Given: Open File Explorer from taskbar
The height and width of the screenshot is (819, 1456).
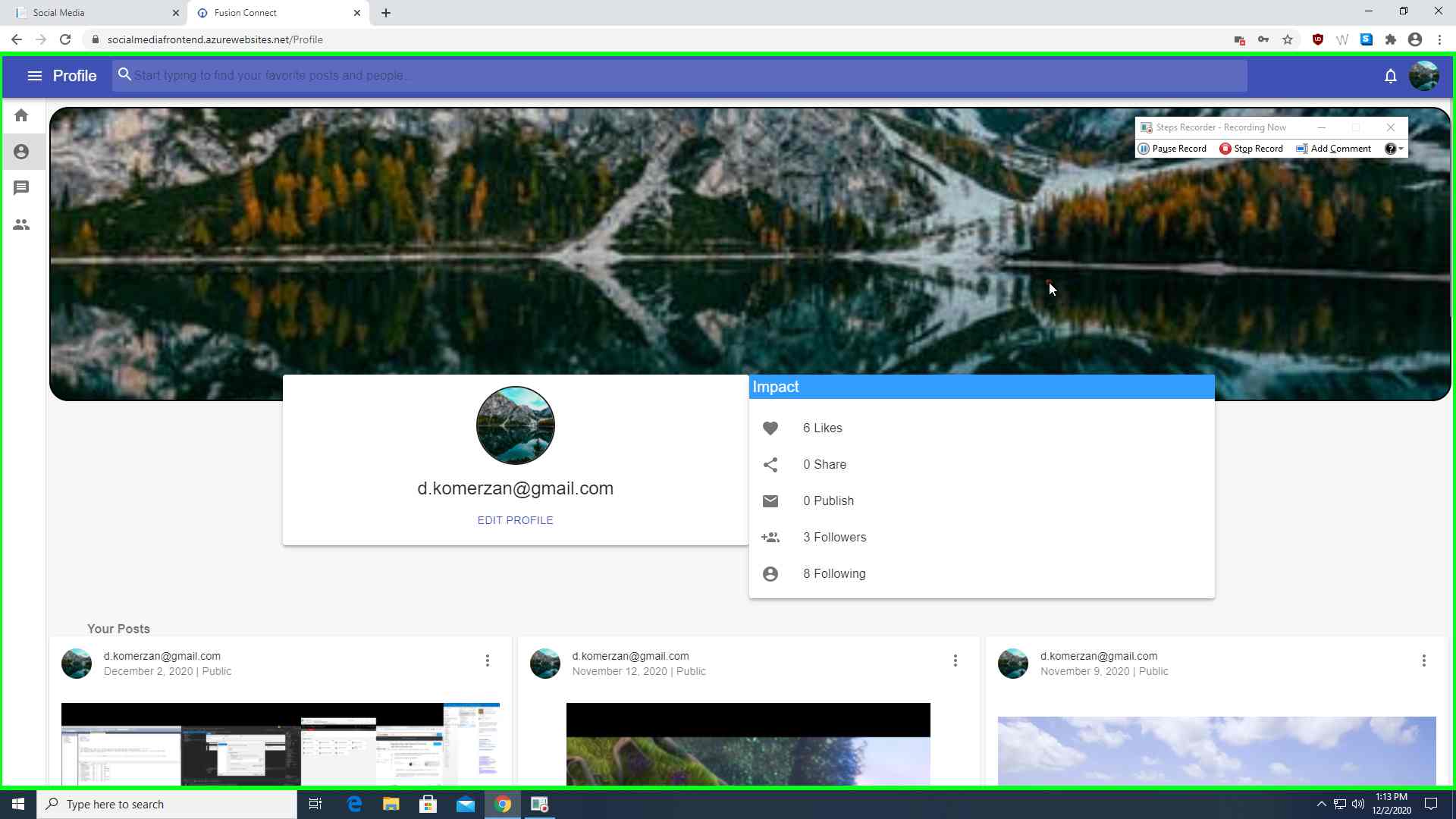Looking at the screenshot, I should point(391,804).
